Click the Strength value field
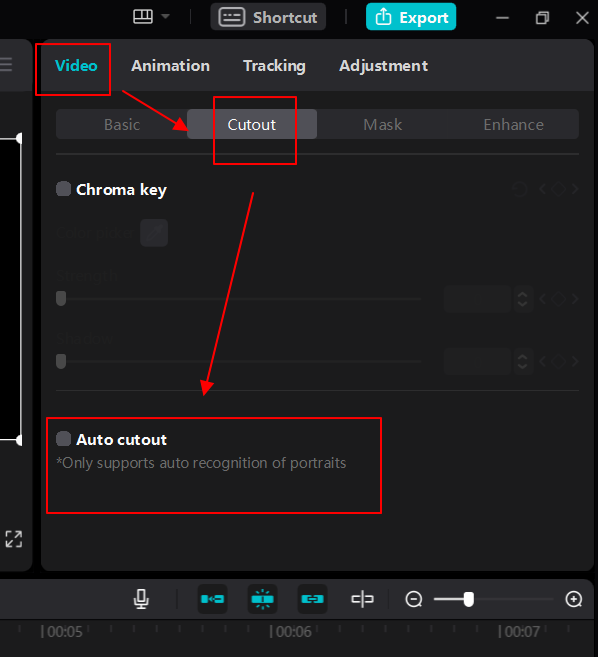 click(x=478, y=299)
